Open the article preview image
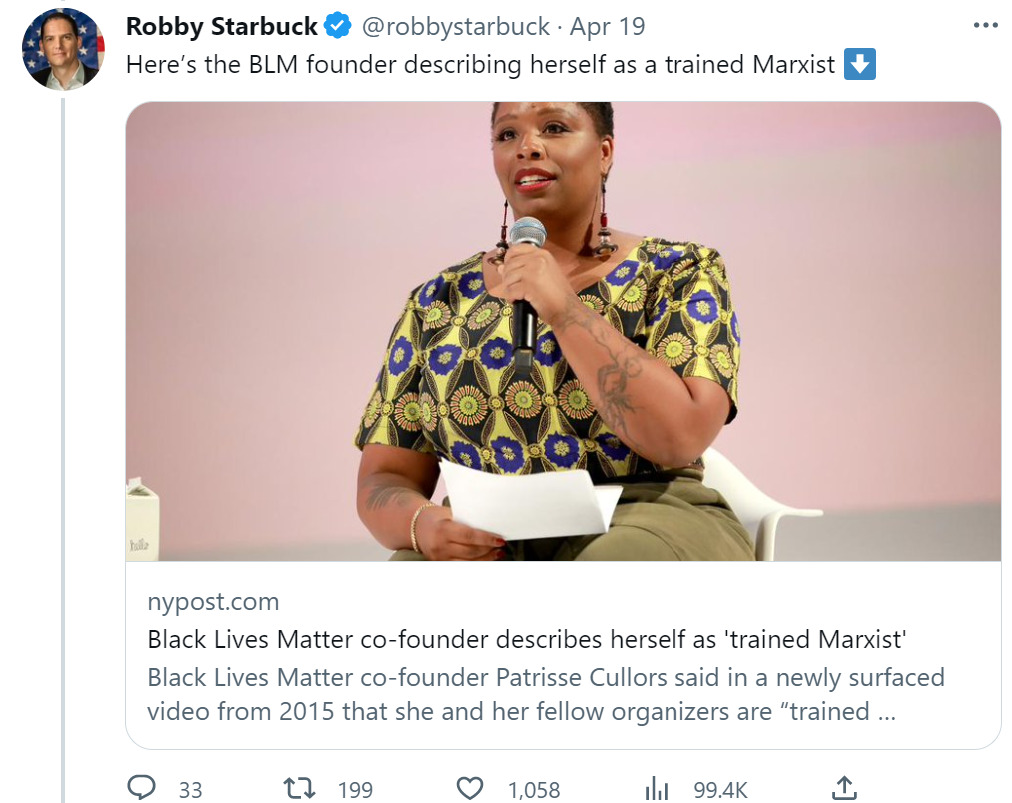 [563, 331]
